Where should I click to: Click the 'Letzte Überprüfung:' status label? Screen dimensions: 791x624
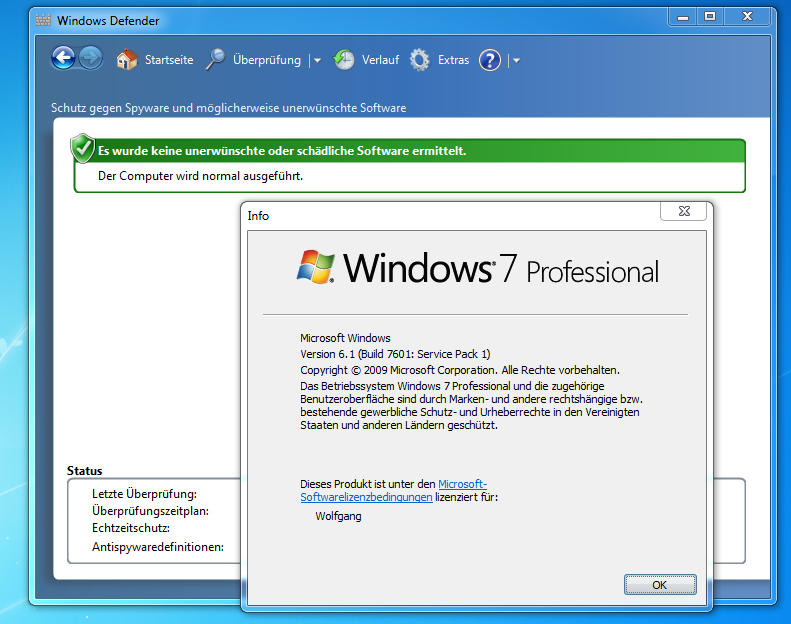point(144,494)
